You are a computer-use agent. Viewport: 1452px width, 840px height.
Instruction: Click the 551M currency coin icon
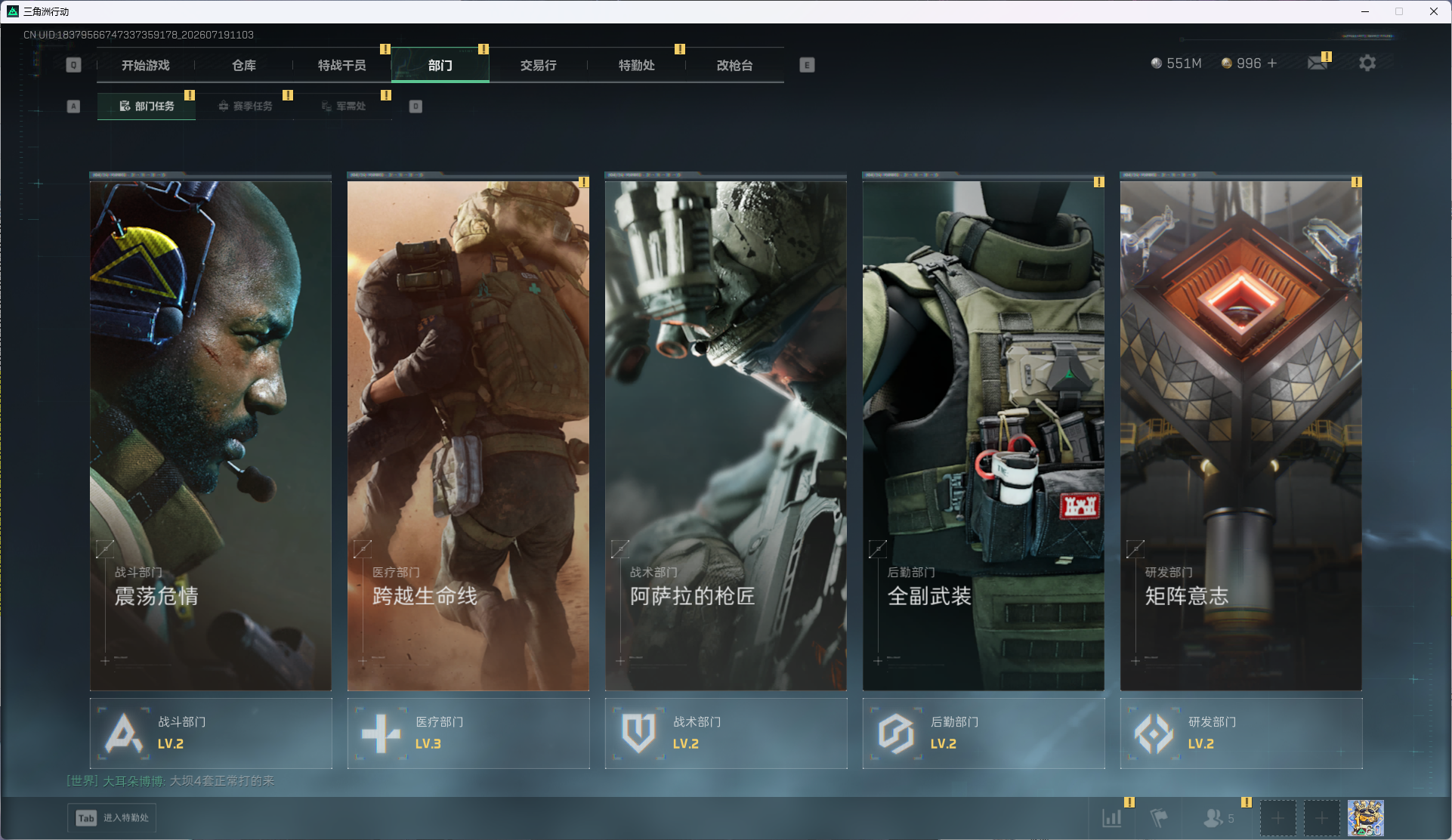click(x=1156, y=63)
